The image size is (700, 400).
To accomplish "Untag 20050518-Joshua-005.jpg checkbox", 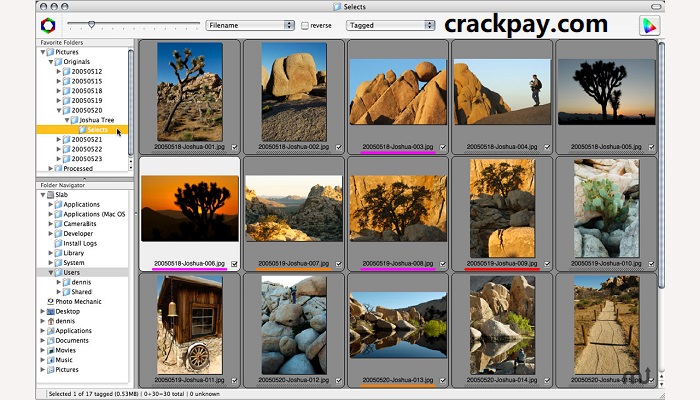I will pos(651,147).
